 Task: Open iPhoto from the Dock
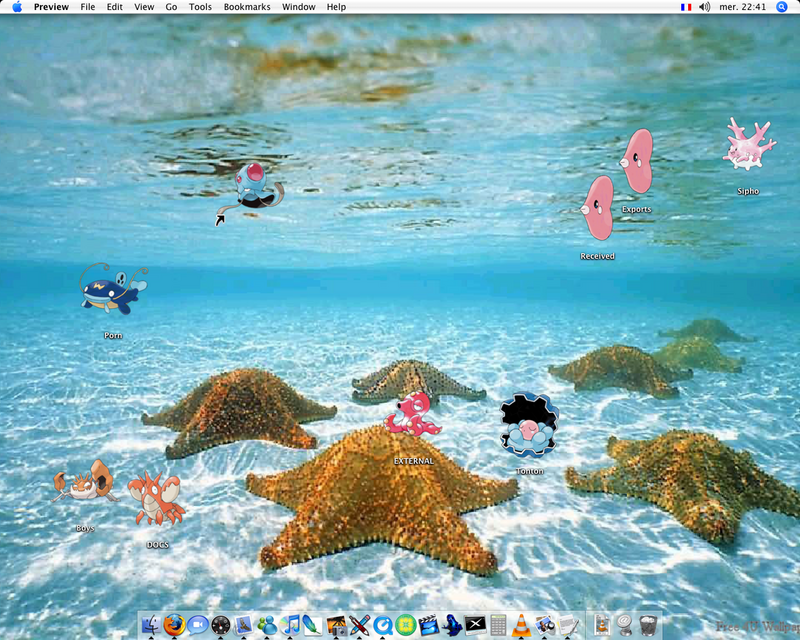pos(336,625)
